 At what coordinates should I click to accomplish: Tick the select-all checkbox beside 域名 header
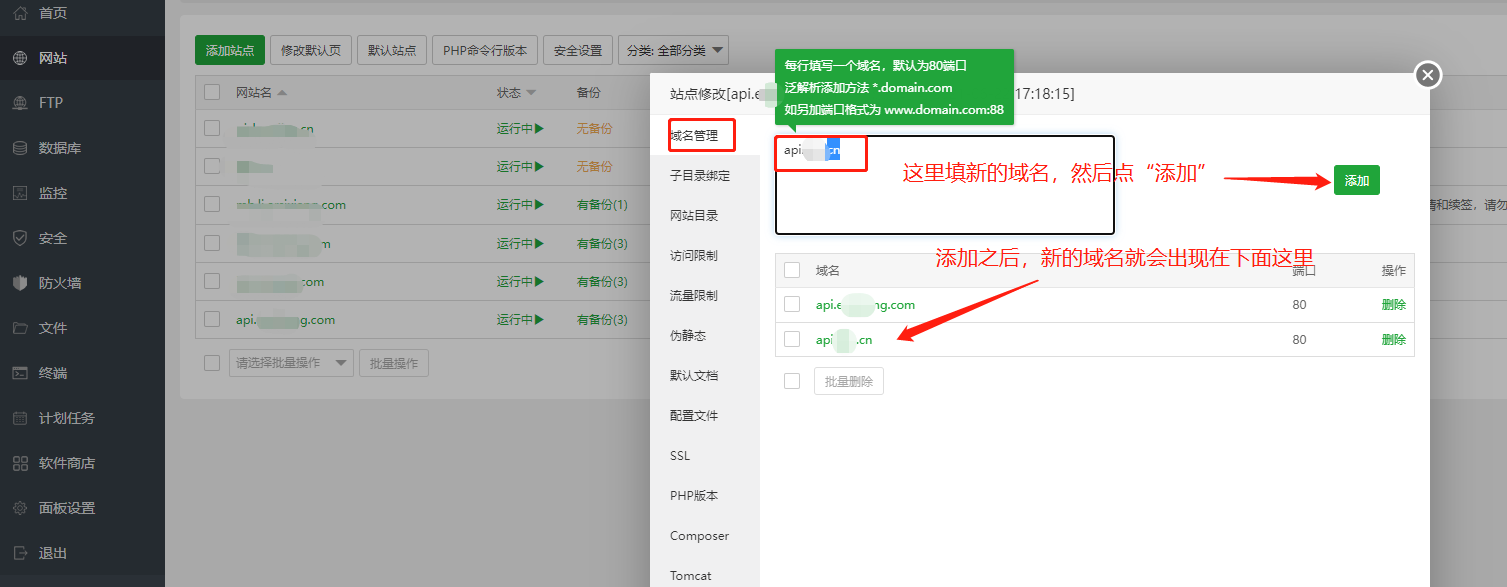point(792,270)
